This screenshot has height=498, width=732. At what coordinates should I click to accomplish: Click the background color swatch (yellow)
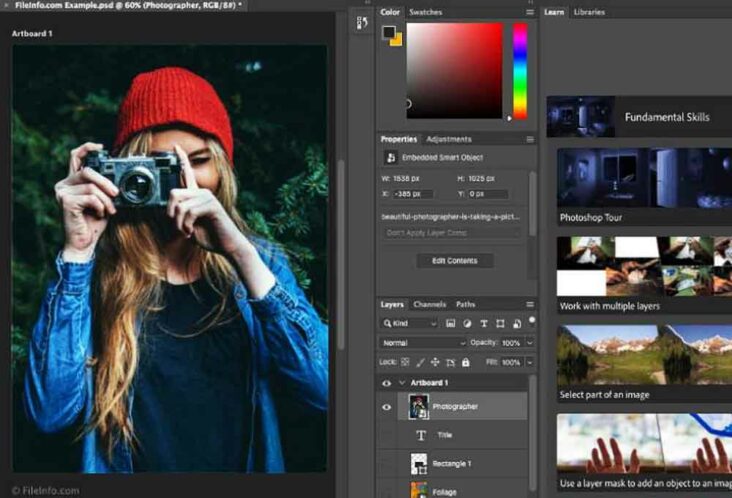[x=397, y=41]
